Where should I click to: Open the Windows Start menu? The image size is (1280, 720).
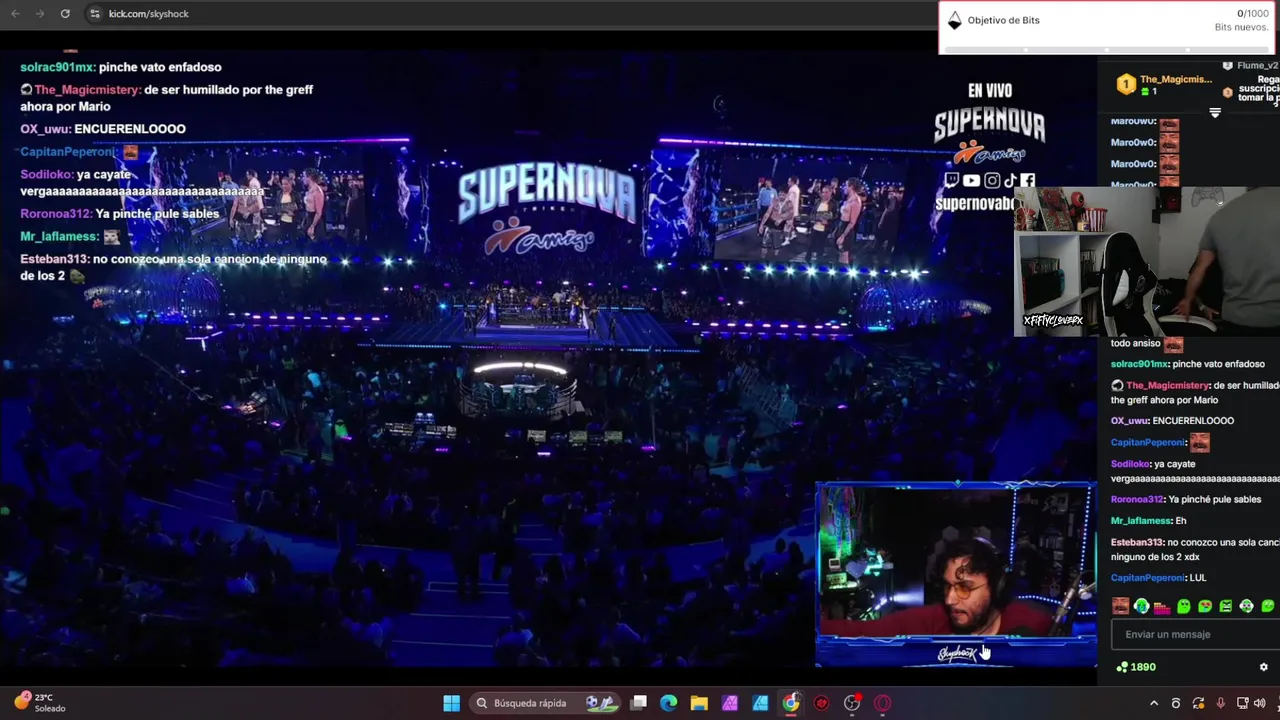452,703
